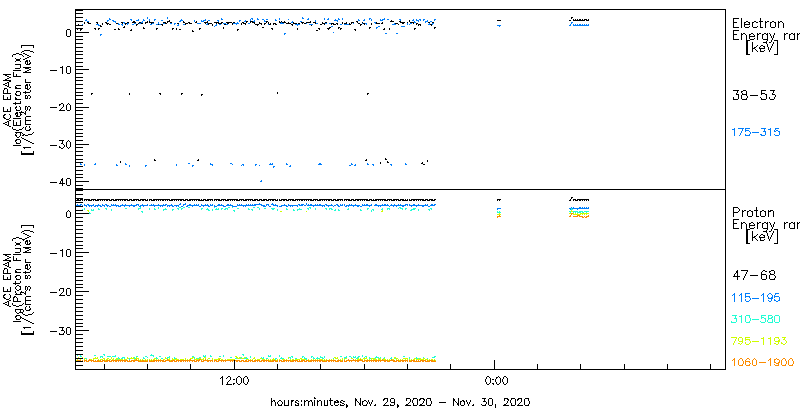Click the 175-315 electron energy legend label
The width and height of the screenshot is (800, 410).
click(x=756, y=133)
